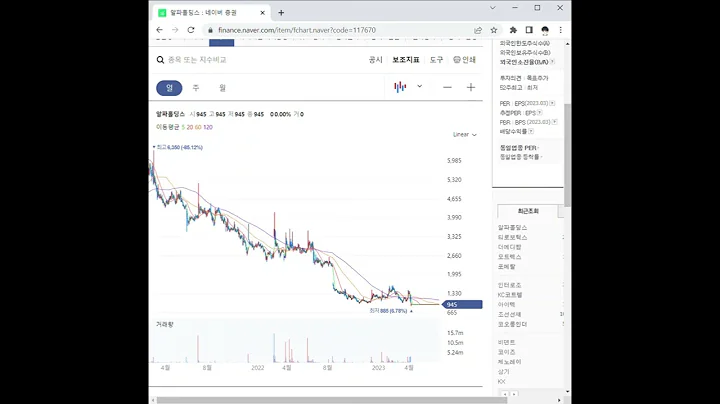
Task: Open the tab search chevron
Action: [x=493, y=8]
